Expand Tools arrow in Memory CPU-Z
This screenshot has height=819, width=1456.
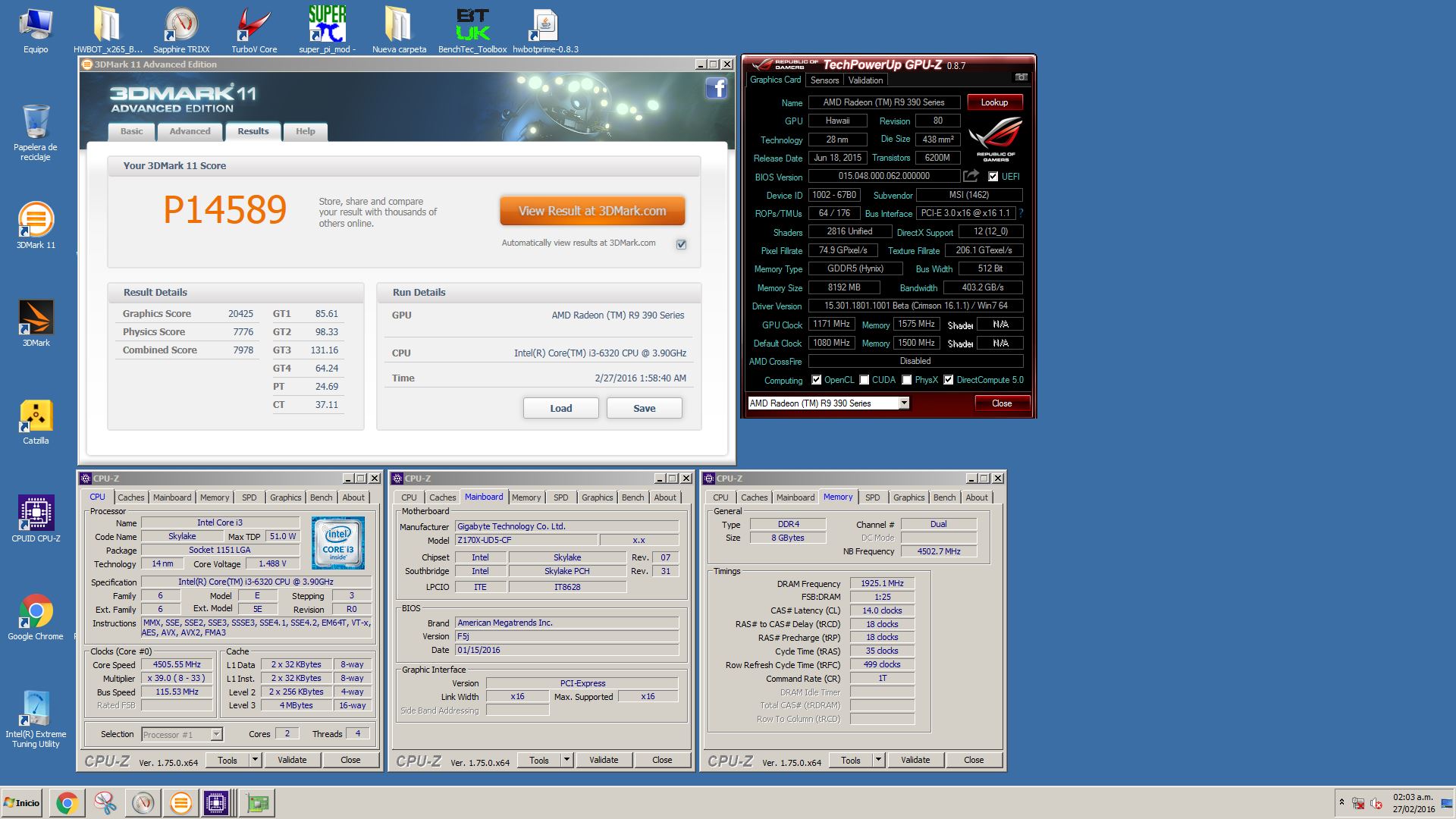(879, 760)
